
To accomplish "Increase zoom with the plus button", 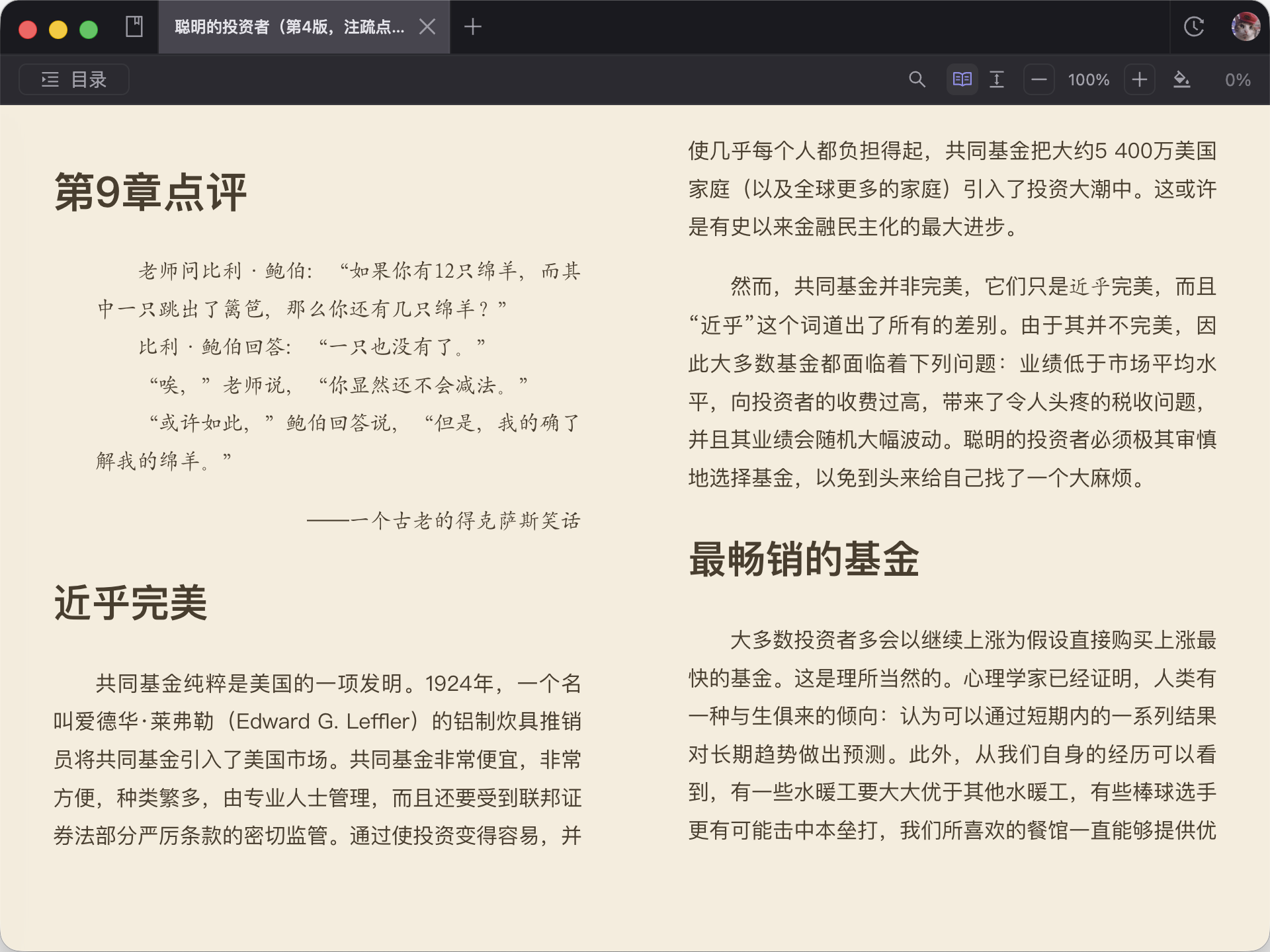I will click(x=1139, y=80).
